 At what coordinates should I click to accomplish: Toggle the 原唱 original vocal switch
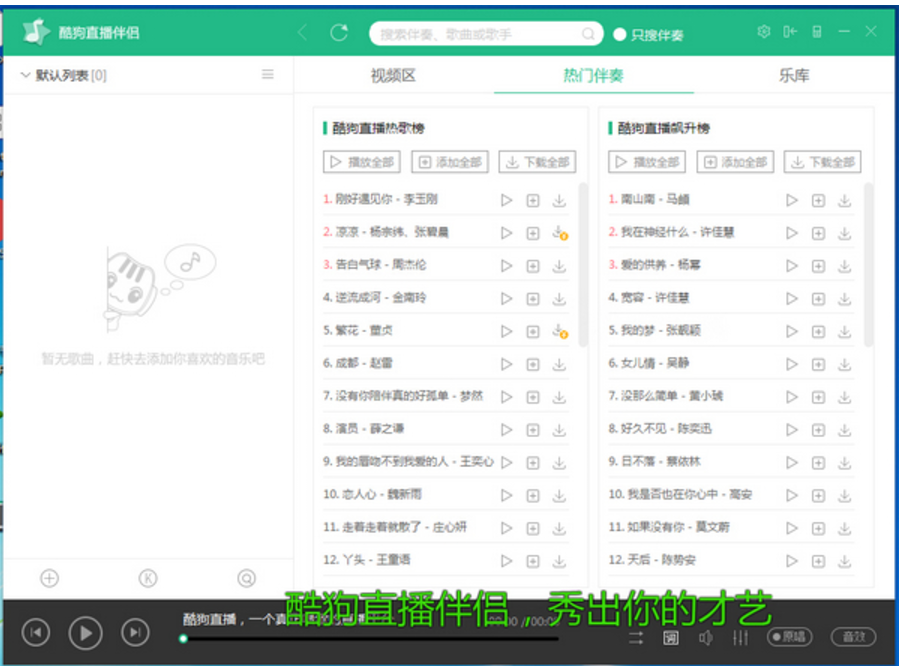[789, 637]
